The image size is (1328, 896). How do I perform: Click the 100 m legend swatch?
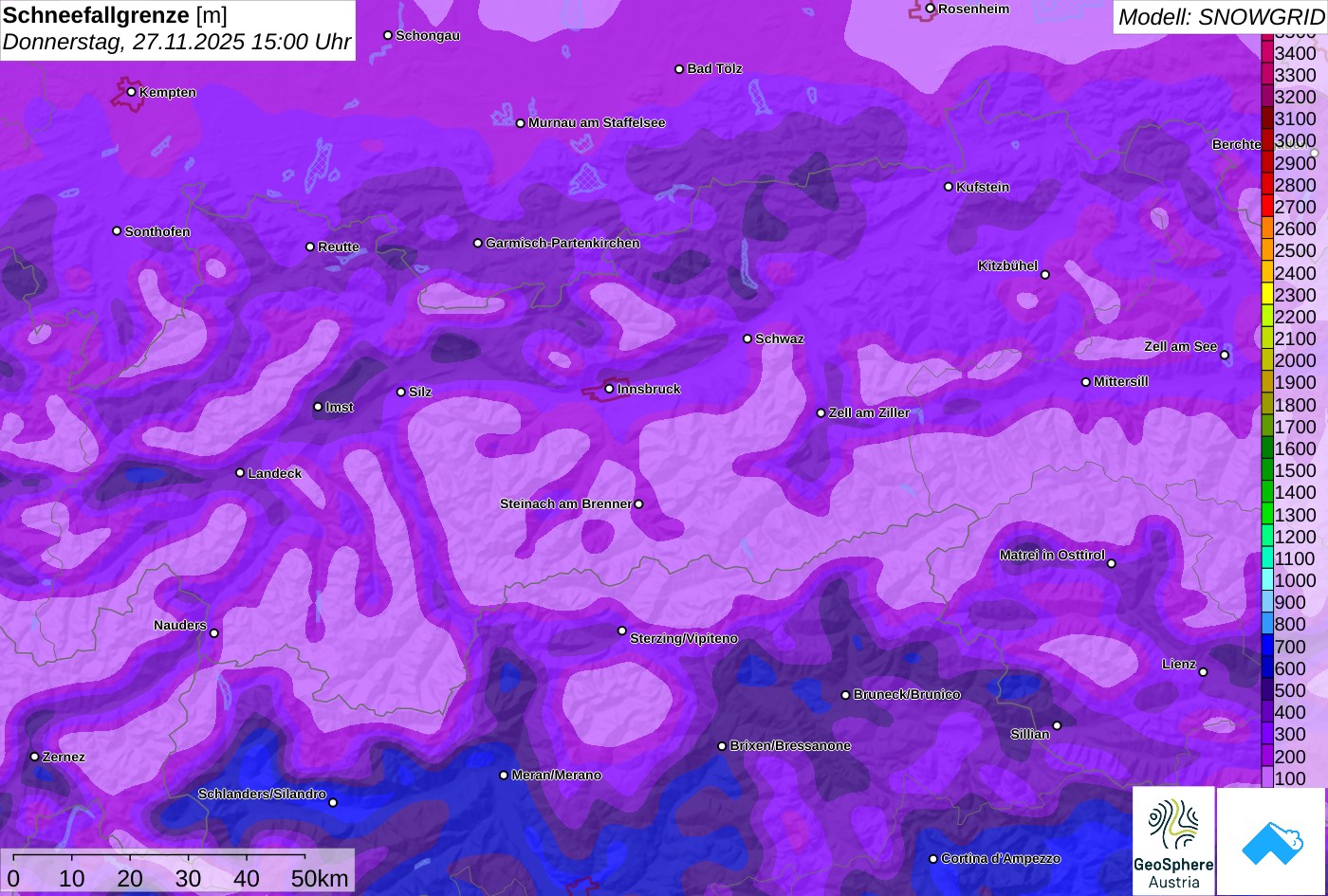point(1267,778)
